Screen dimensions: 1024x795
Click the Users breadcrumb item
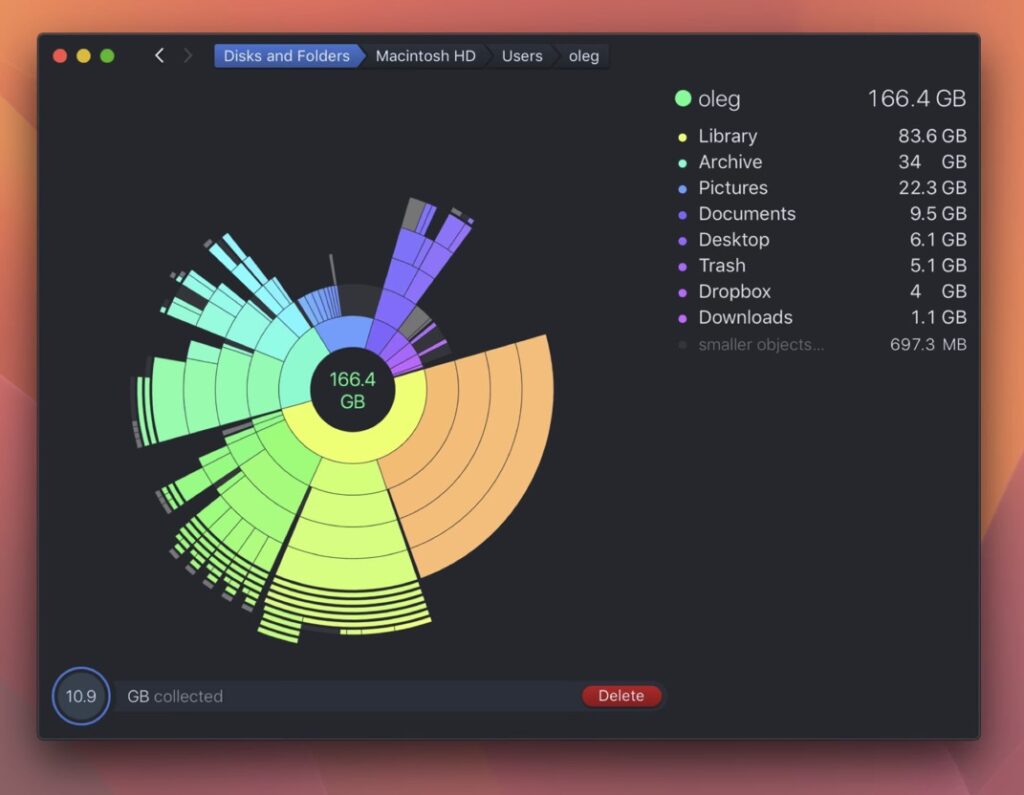coord(520,56)
